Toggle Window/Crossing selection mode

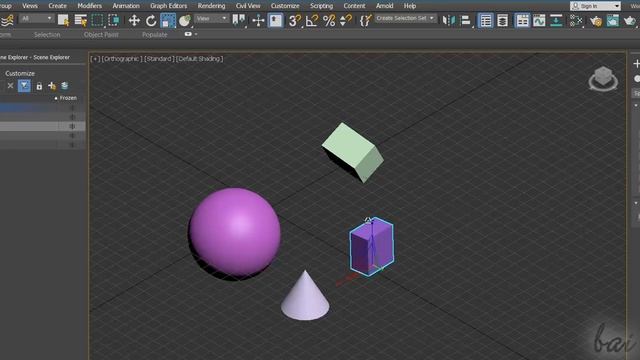[x=113, y=20]
